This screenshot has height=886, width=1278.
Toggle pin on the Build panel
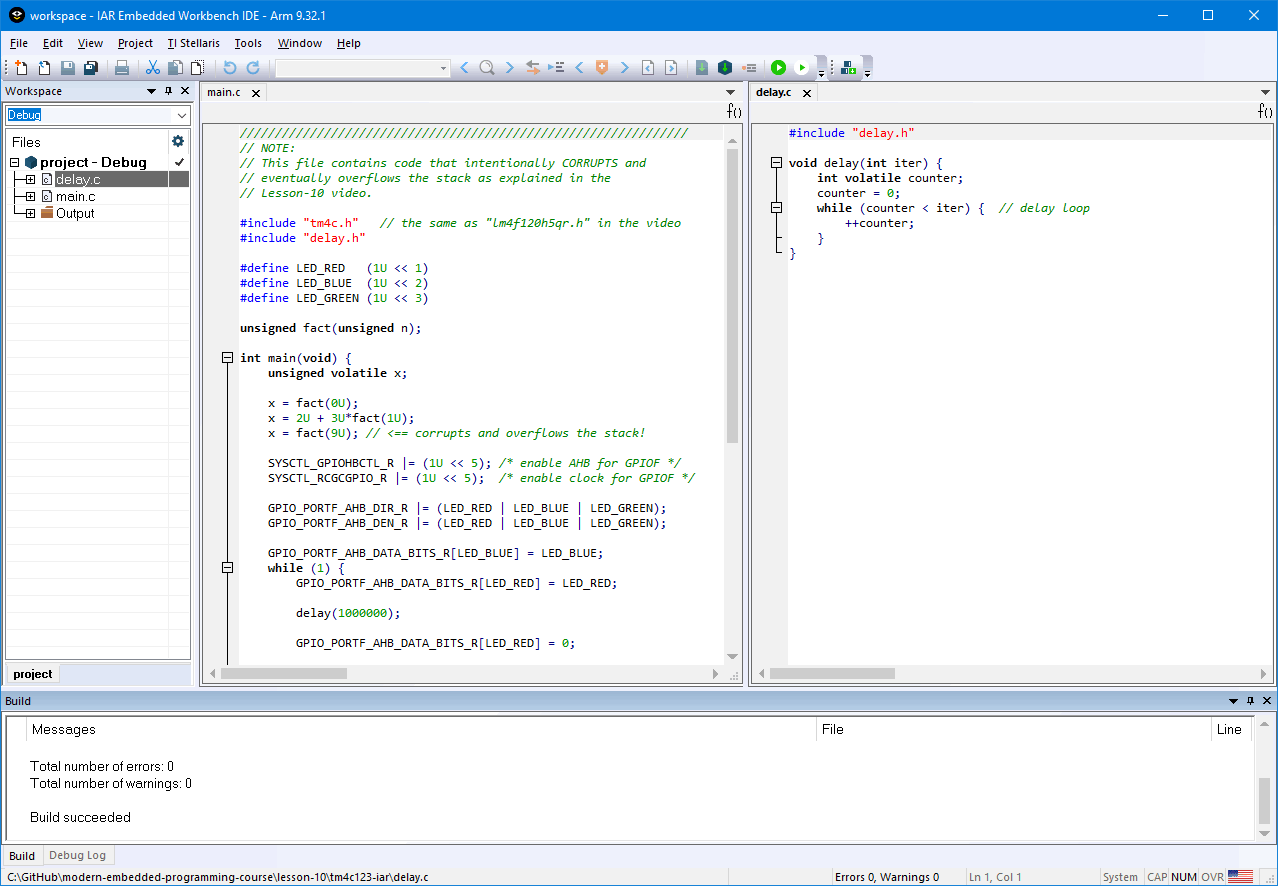pyautogui.click(x=1250, y=701)
